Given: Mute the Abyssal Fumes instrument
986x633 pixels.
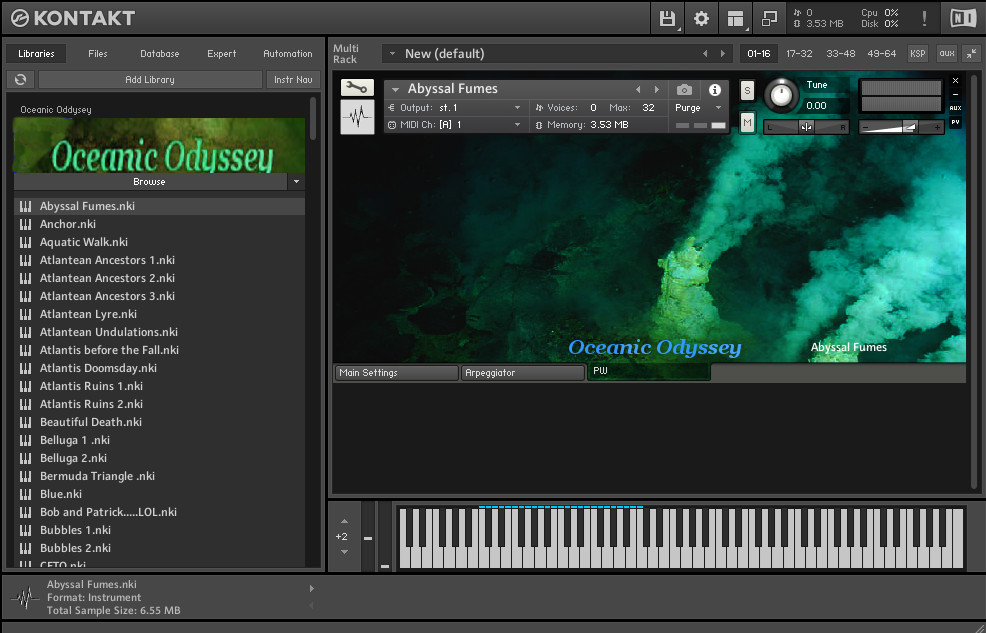Looking at the screenshot, I should point(747,123).
